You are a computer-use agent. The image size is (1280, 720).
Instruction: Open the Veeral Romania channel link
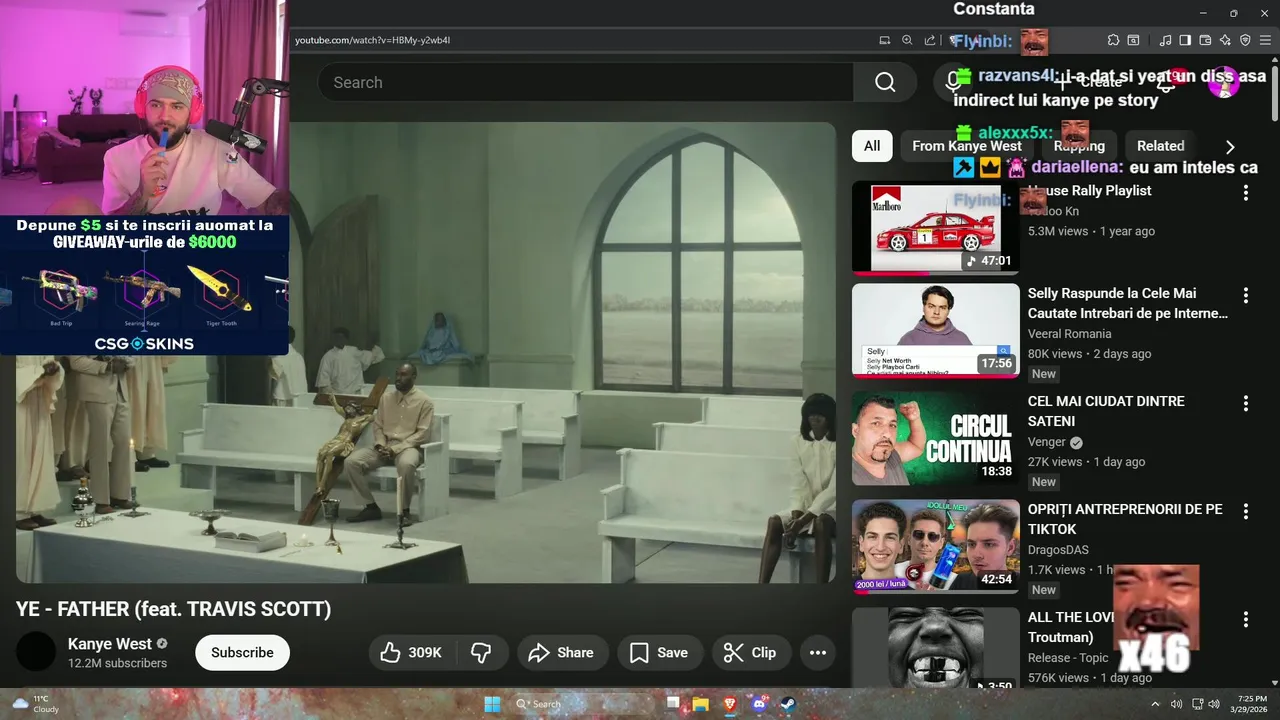pos(1069,334)
